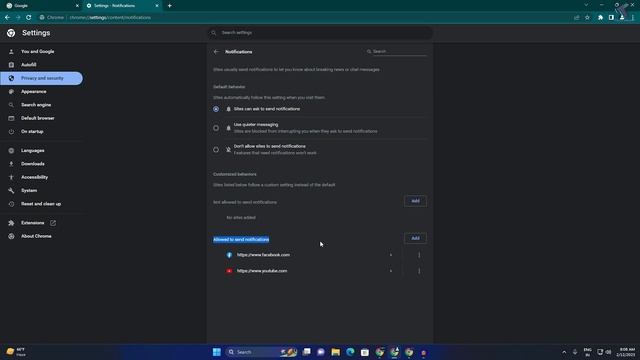The image size is (640, 360).
Task: Bookmark this page with star icon
Action: [587, 18]
